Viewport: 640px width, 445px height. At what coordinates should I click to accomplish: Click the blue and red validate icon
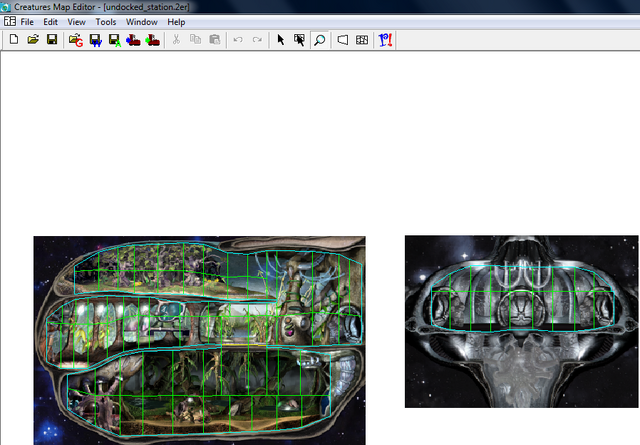[385, 40]
